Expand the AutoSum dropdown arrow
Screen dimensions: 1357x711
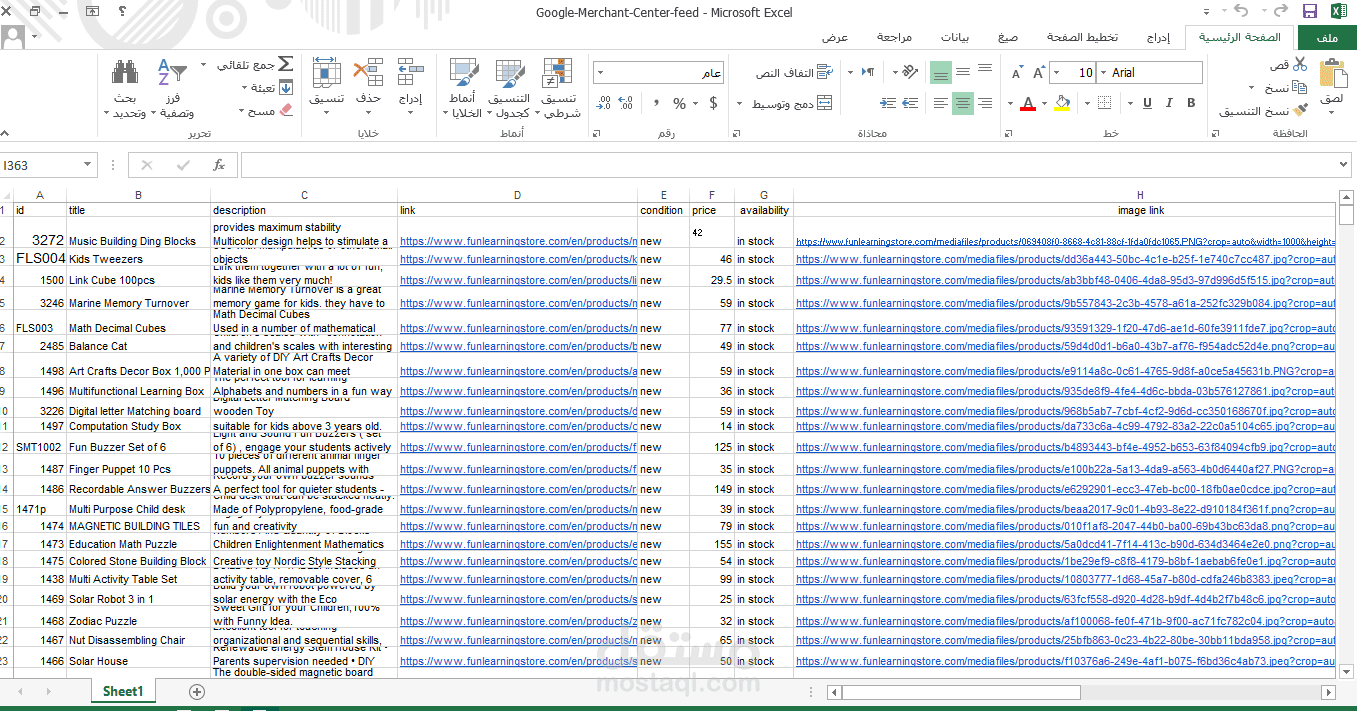pyautogui.click(x=205, y=65)
